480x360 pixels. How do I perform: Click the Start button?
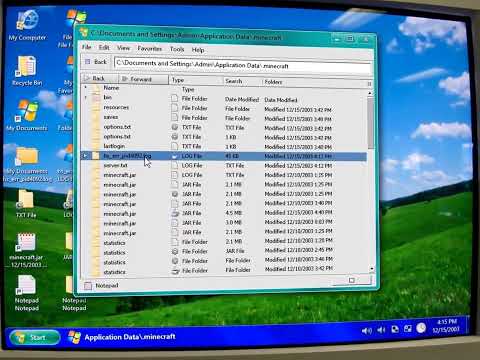click(x=35, y=337)
